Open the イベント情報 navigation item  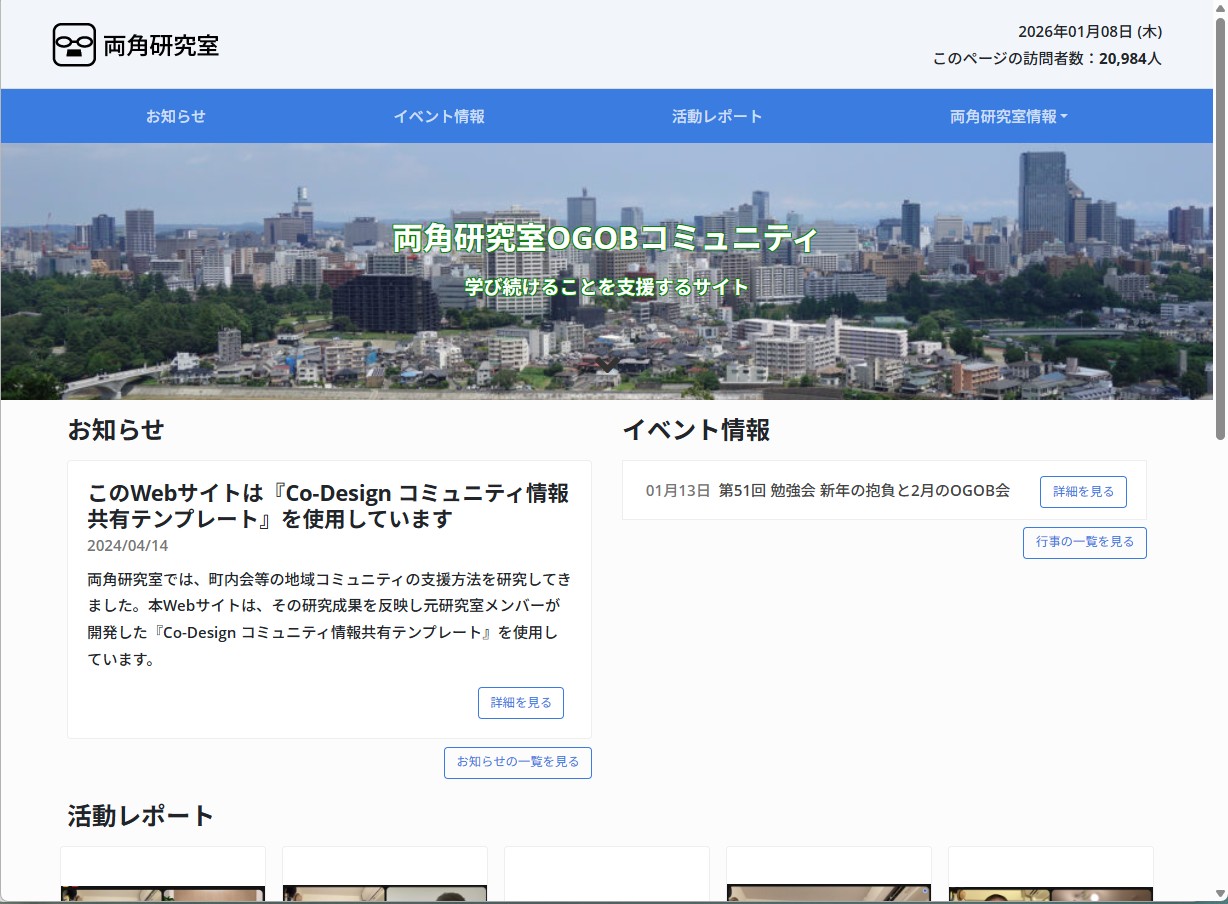click(x=440, y=115)
